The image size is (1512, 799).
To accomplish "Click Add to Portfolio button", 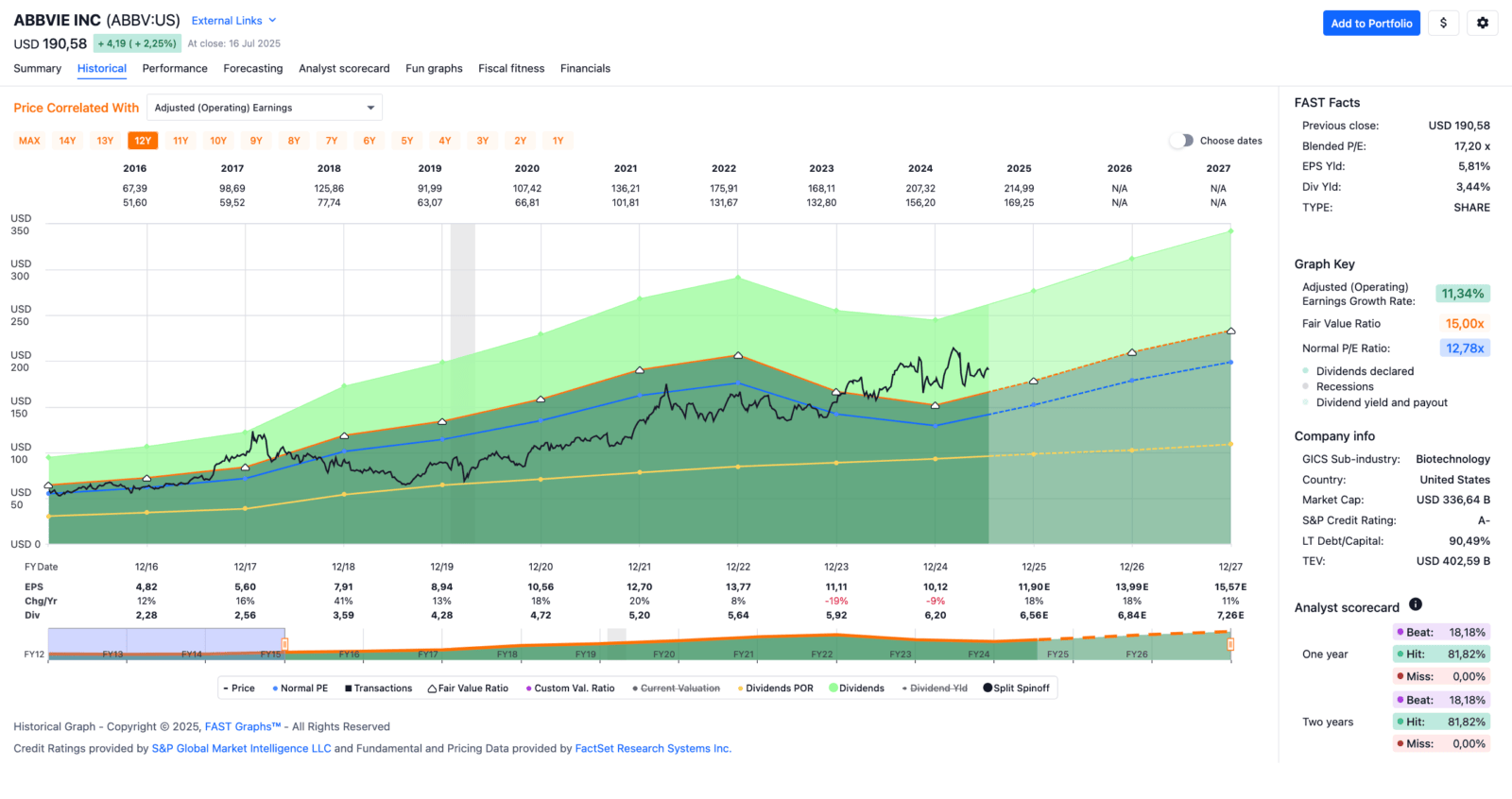I will [x=1371, y=24].
